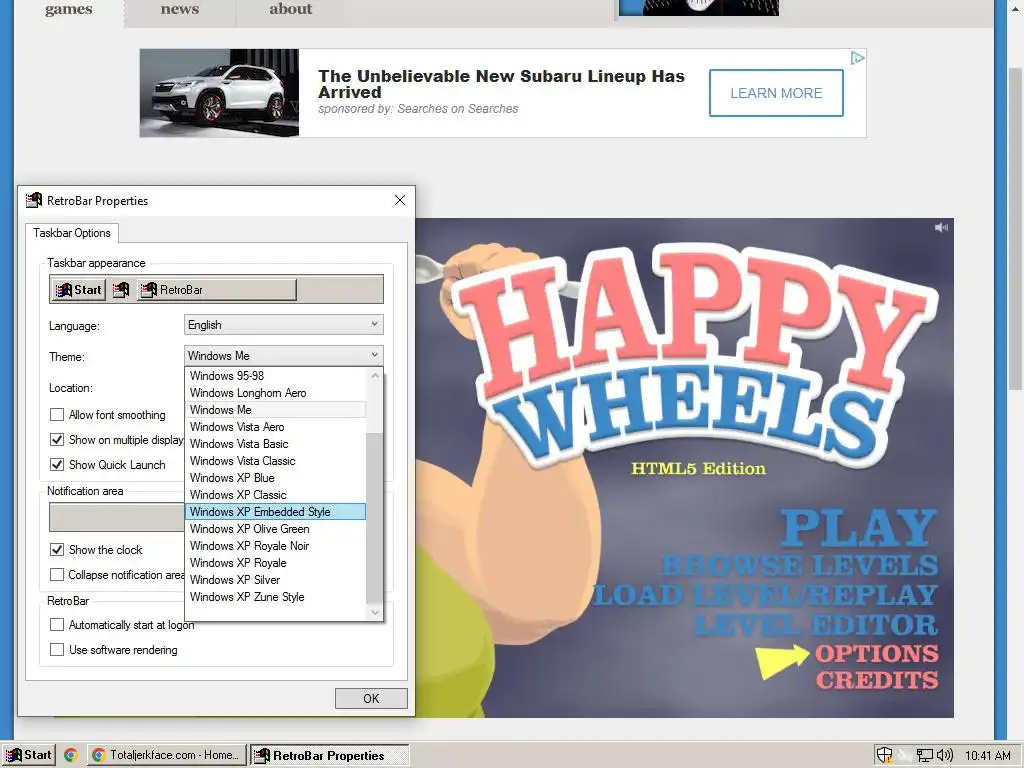Collapse the Theme dropdown showing Windows Me
The height and width of the screenshot is (768, 1024).
[x=283, y=356]
